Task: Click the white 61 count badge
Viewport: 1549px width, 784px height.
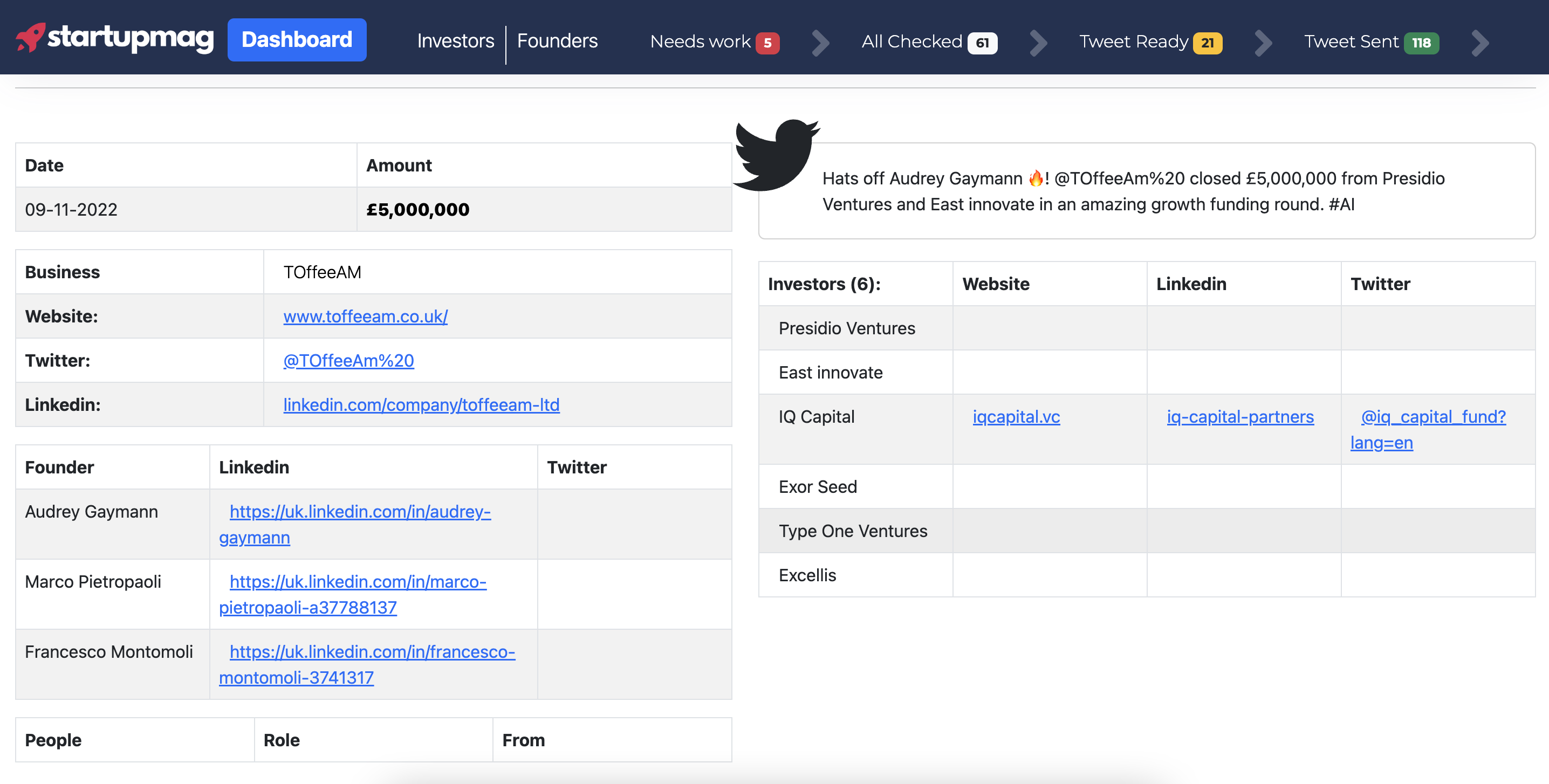Action: (x=982, y=43)
